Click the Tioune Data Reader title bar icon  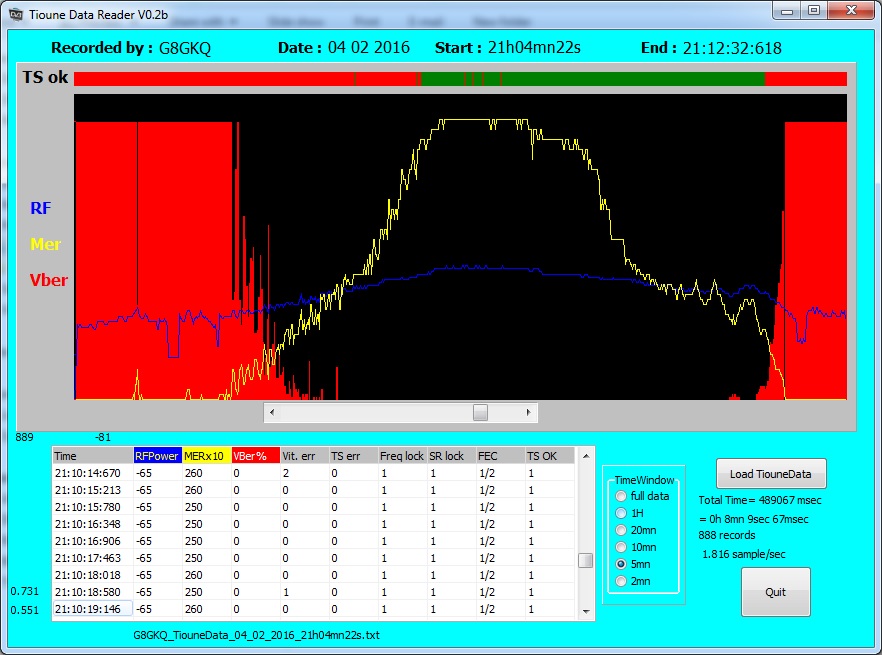(16, 15)
